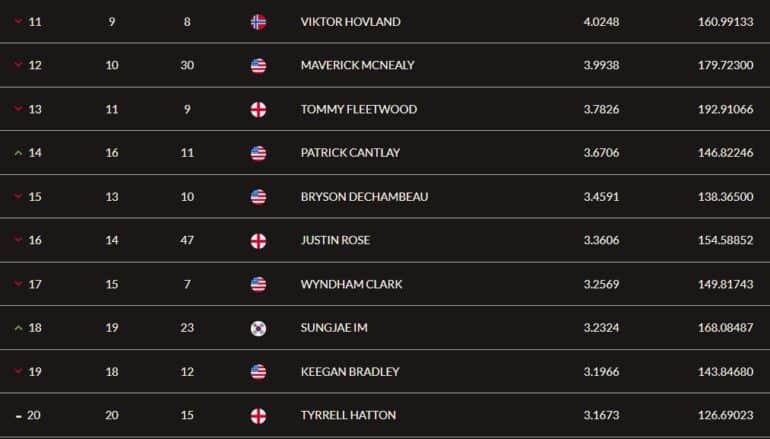Image resolution: width=770 pixels, height=439 pixels.
Task: Click the Norway flag beside Viktor Hovland
Action: [258, 22]
